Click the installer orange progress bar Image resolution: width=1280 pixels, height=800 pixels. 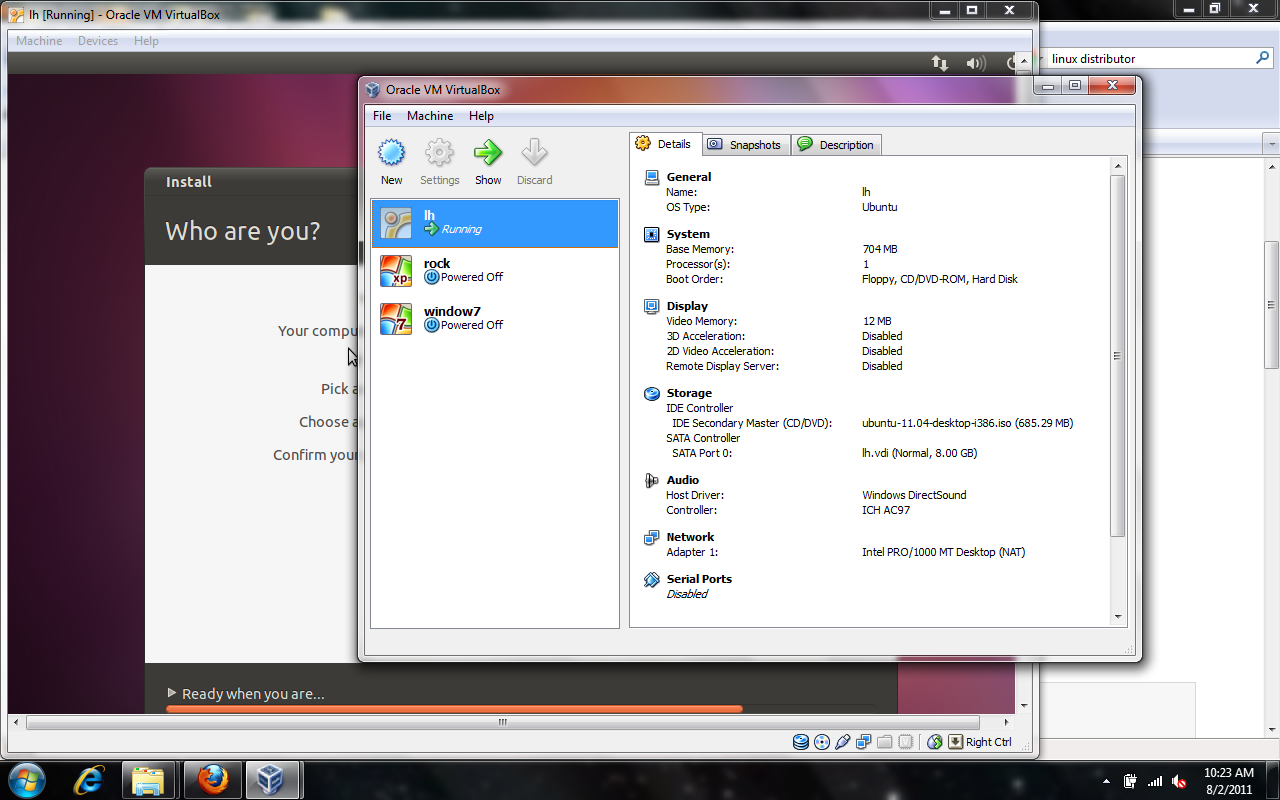point(454,709)
